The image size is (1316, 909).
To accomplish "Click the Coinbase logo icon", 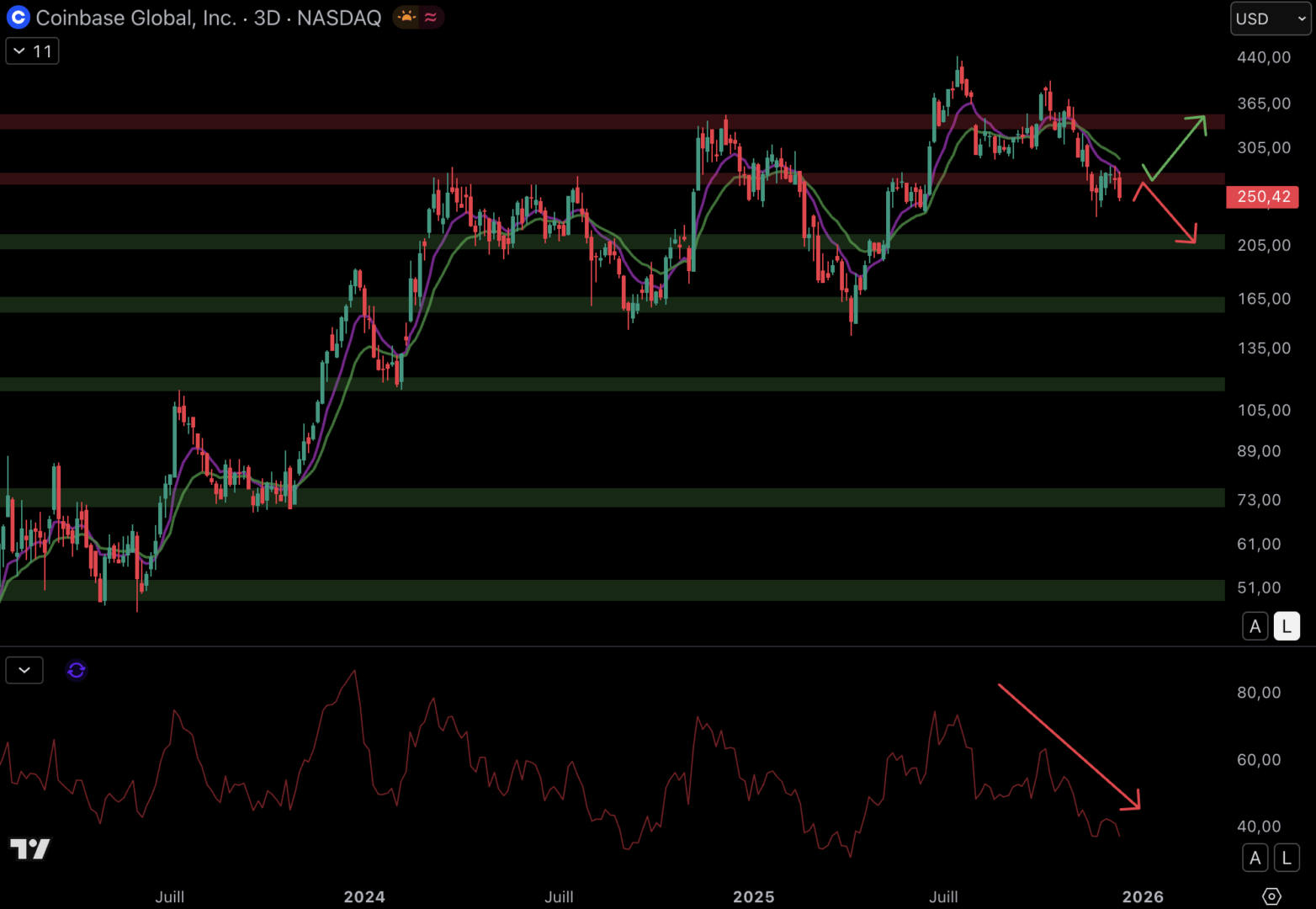I will point(18,18).
